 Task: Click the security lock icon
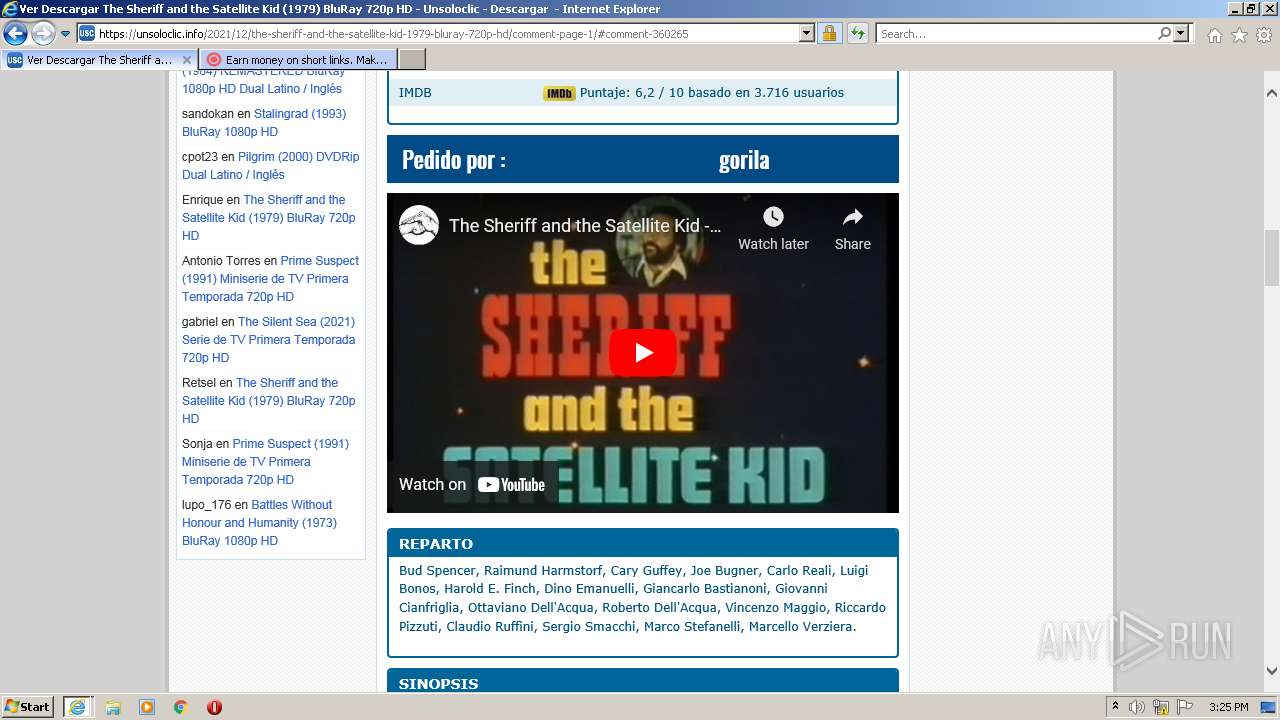[829, 34]
